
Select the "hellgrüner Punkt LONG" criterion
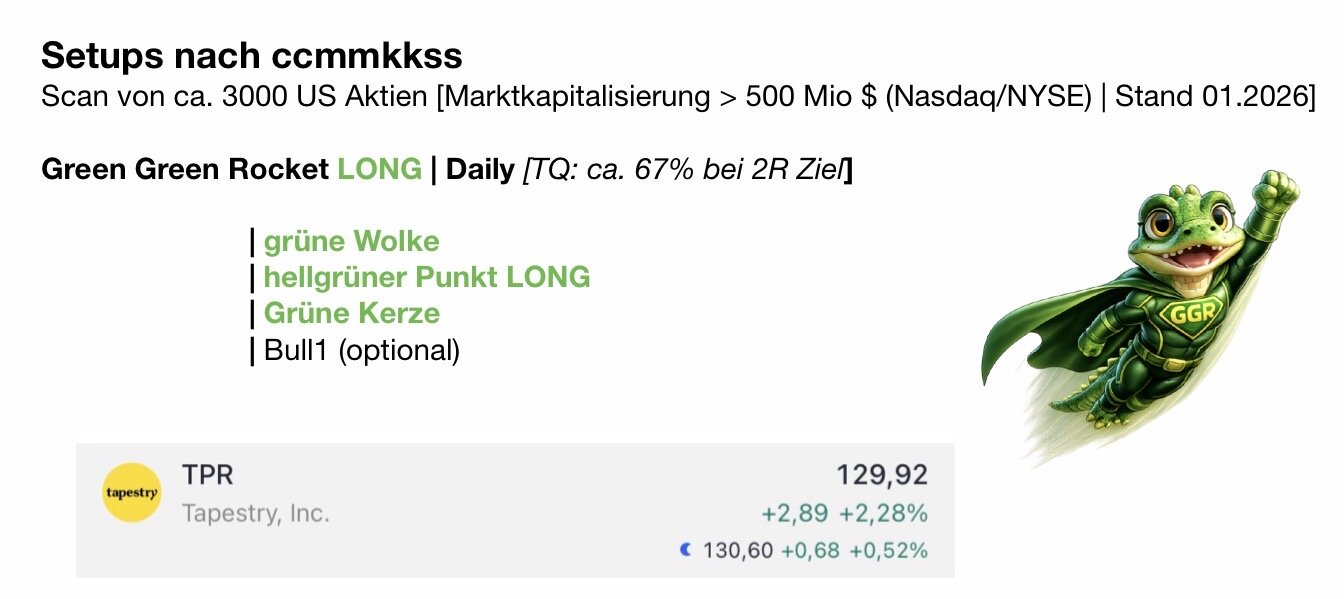[426, 277]
